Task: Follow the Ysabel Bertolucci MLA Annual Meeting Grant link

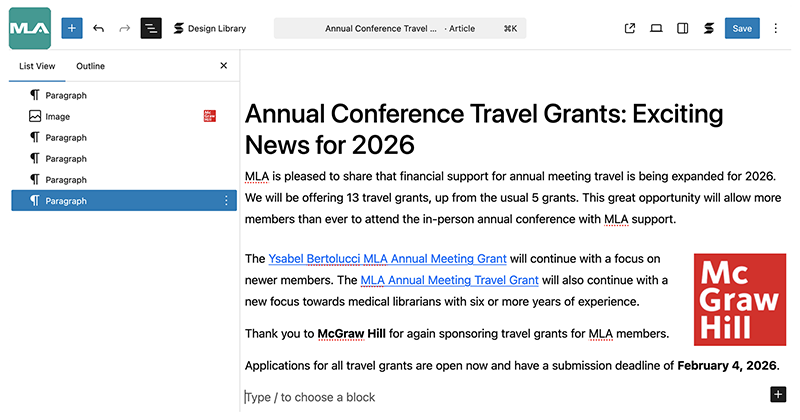Action: pos(387,258)
